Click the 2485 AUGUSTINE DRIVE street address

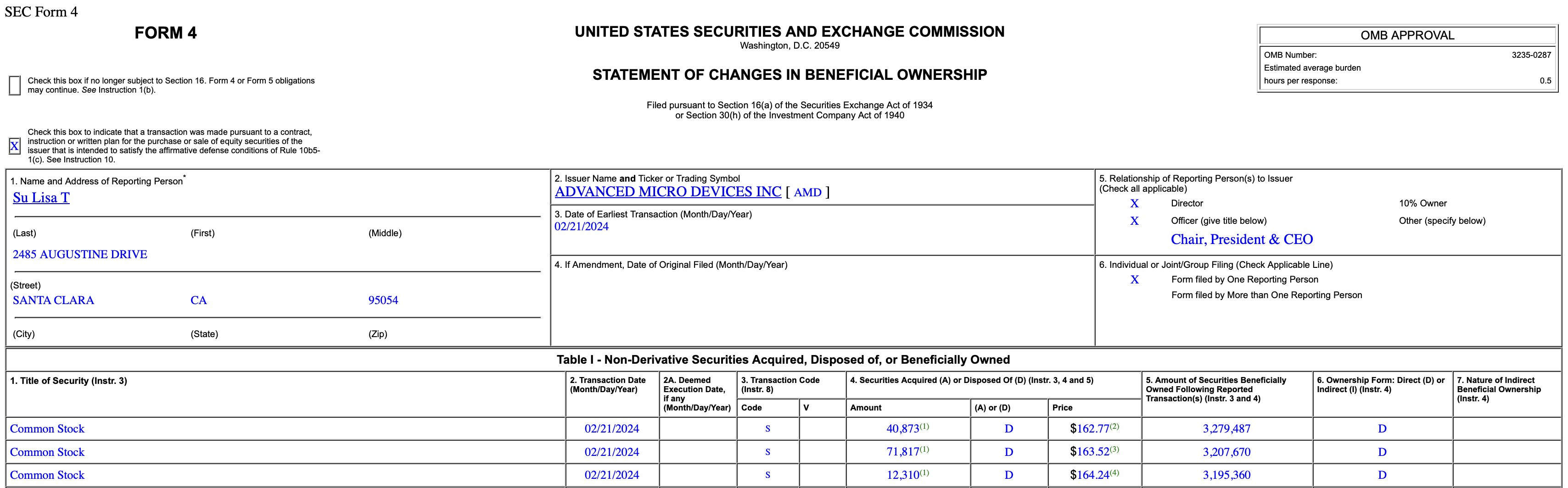pos(80,255)
